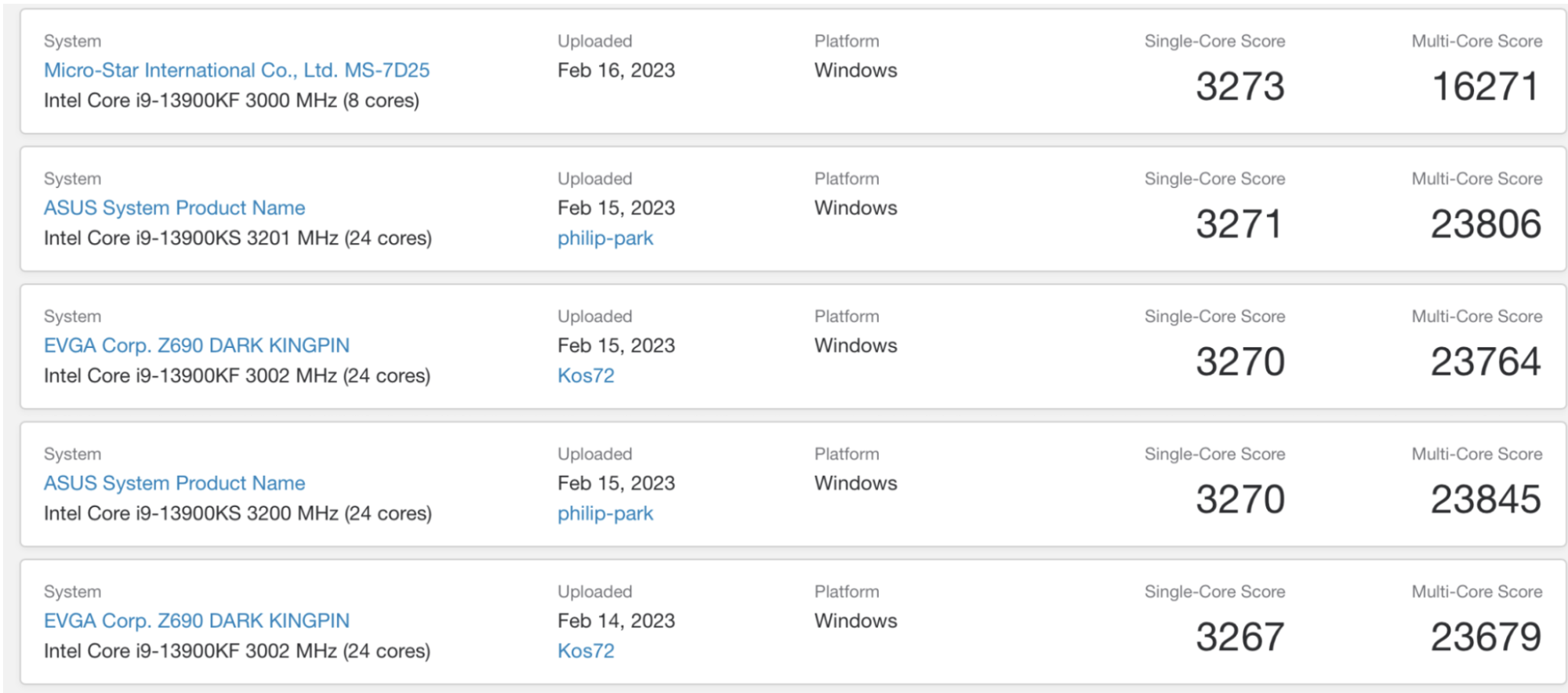This screenshot has width=1568, height=693.
Task: Click the single-core score 3273
Action: tap(1240, 86)
